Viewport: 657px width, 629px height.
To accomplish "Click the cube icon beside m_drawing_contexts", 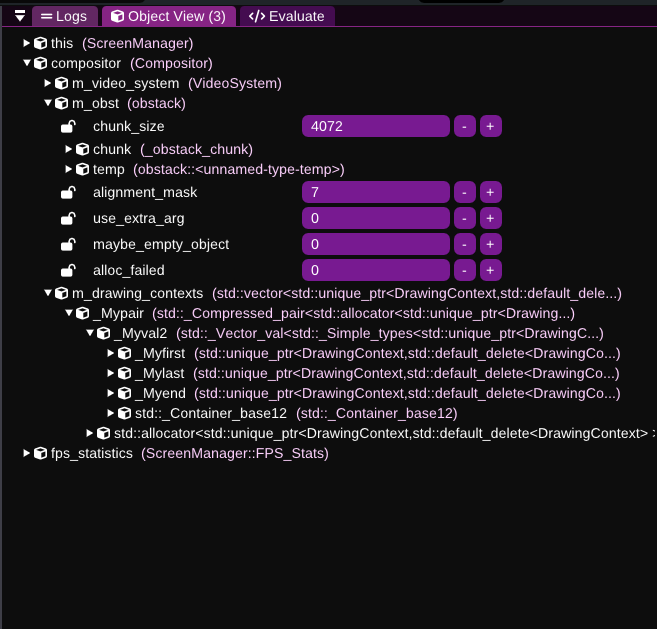I will (61, 293).
